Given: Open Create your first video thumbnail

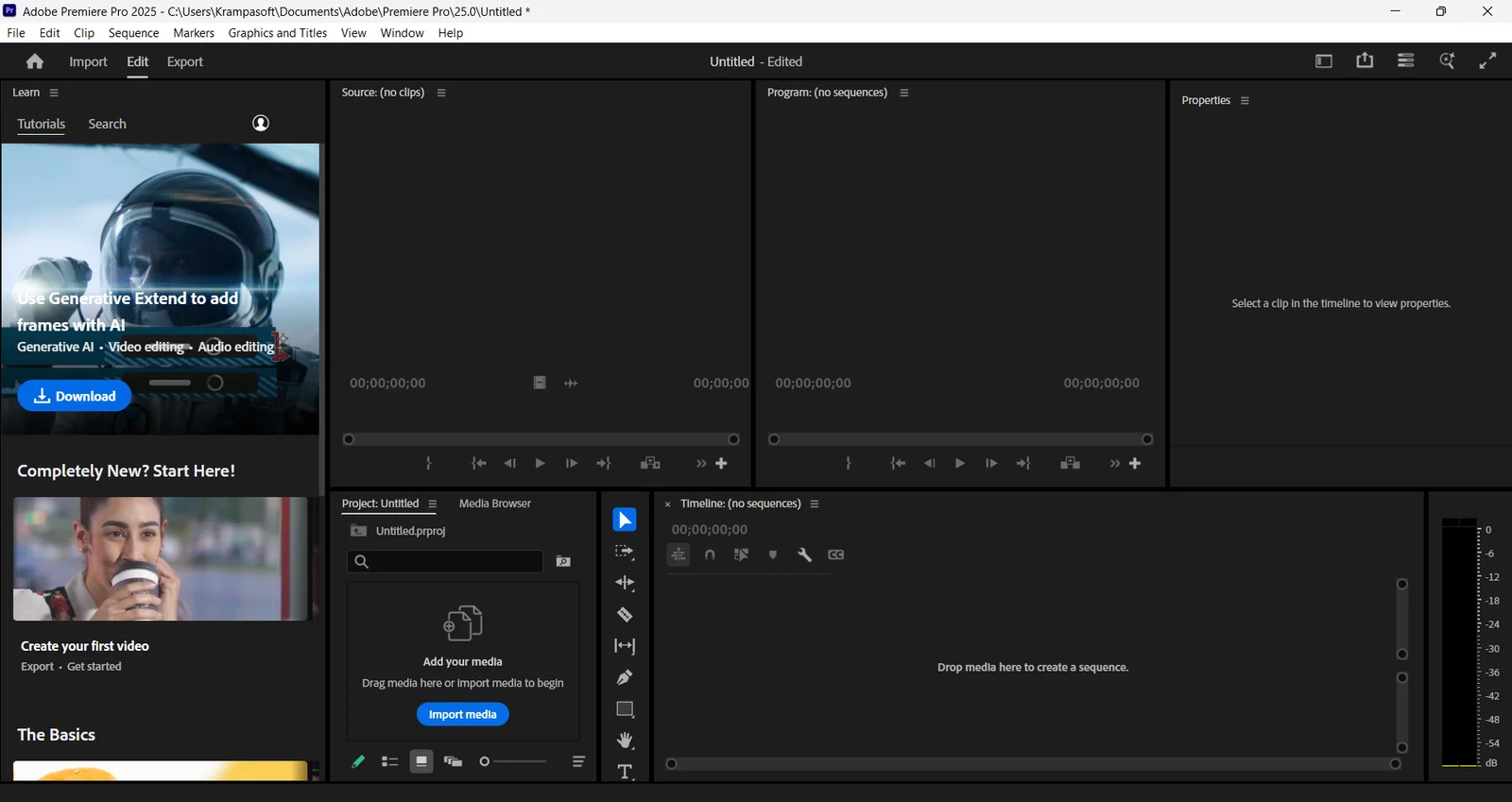Looking at the screenshot, I should (x=161, y=559).
